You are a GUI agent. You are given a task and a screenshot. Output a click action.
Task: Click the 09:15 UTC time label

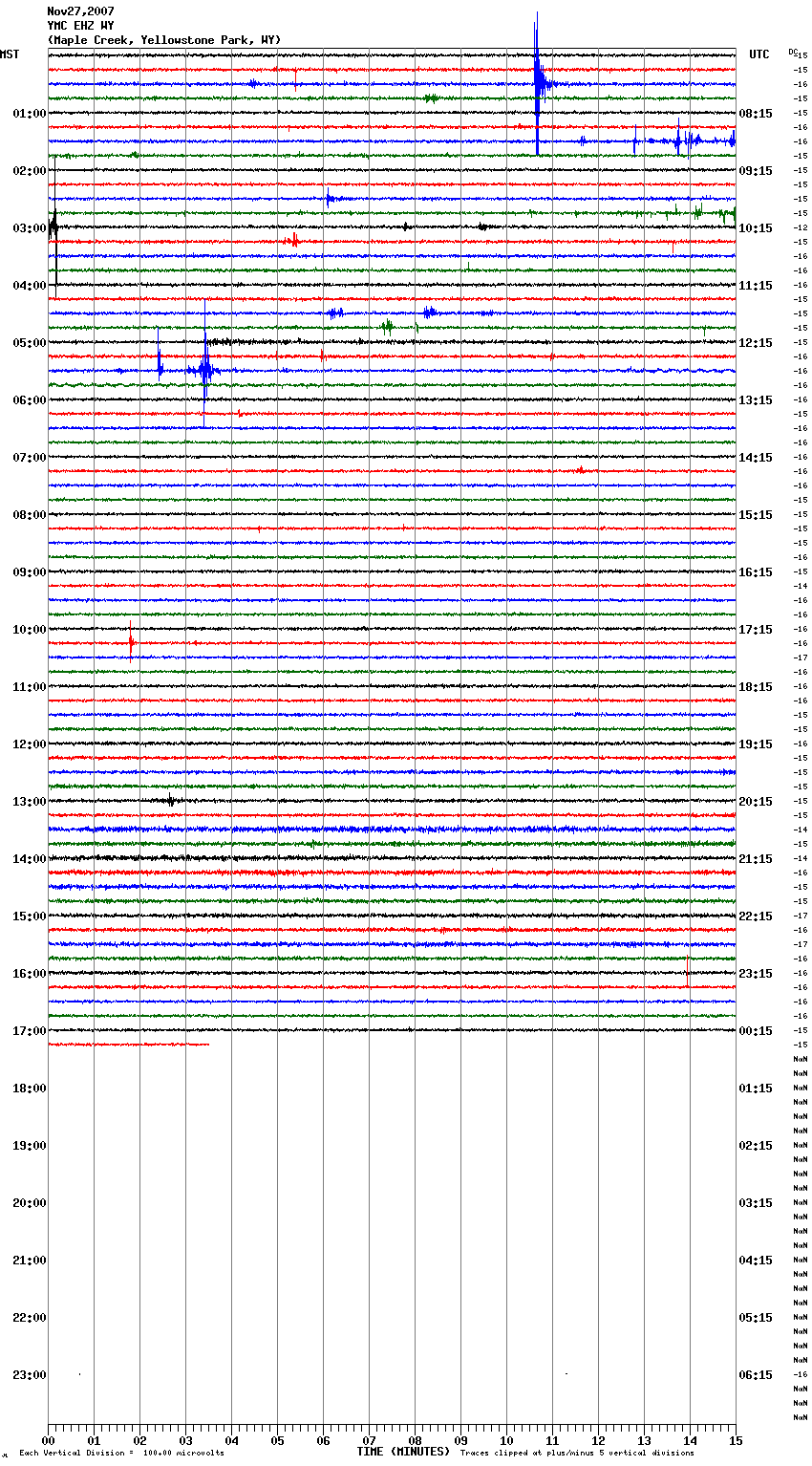(756, 171)
